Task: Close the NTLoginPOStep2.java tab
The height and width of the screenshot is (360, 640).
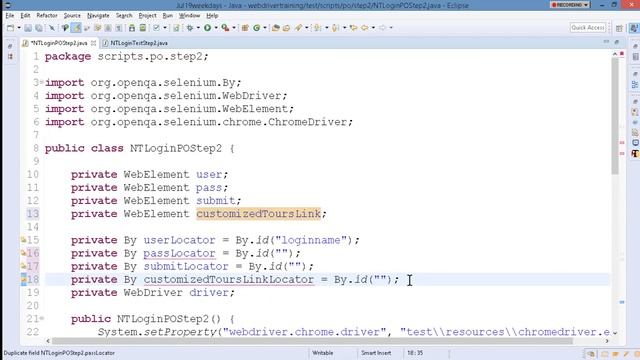Action: [93, 43]
